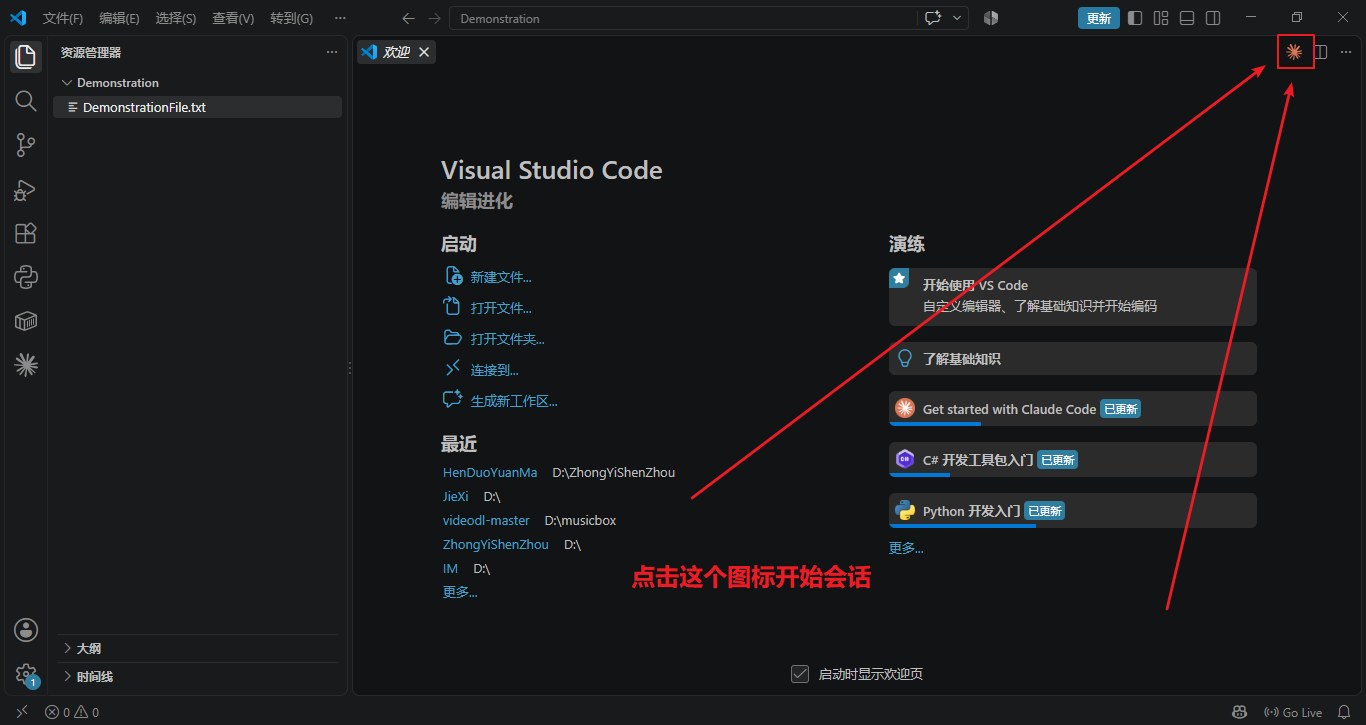Open the Explorer view in activity bar
Image resolution: width=1366 pixels, height=725 pixels.
click(x=26, y=57)
